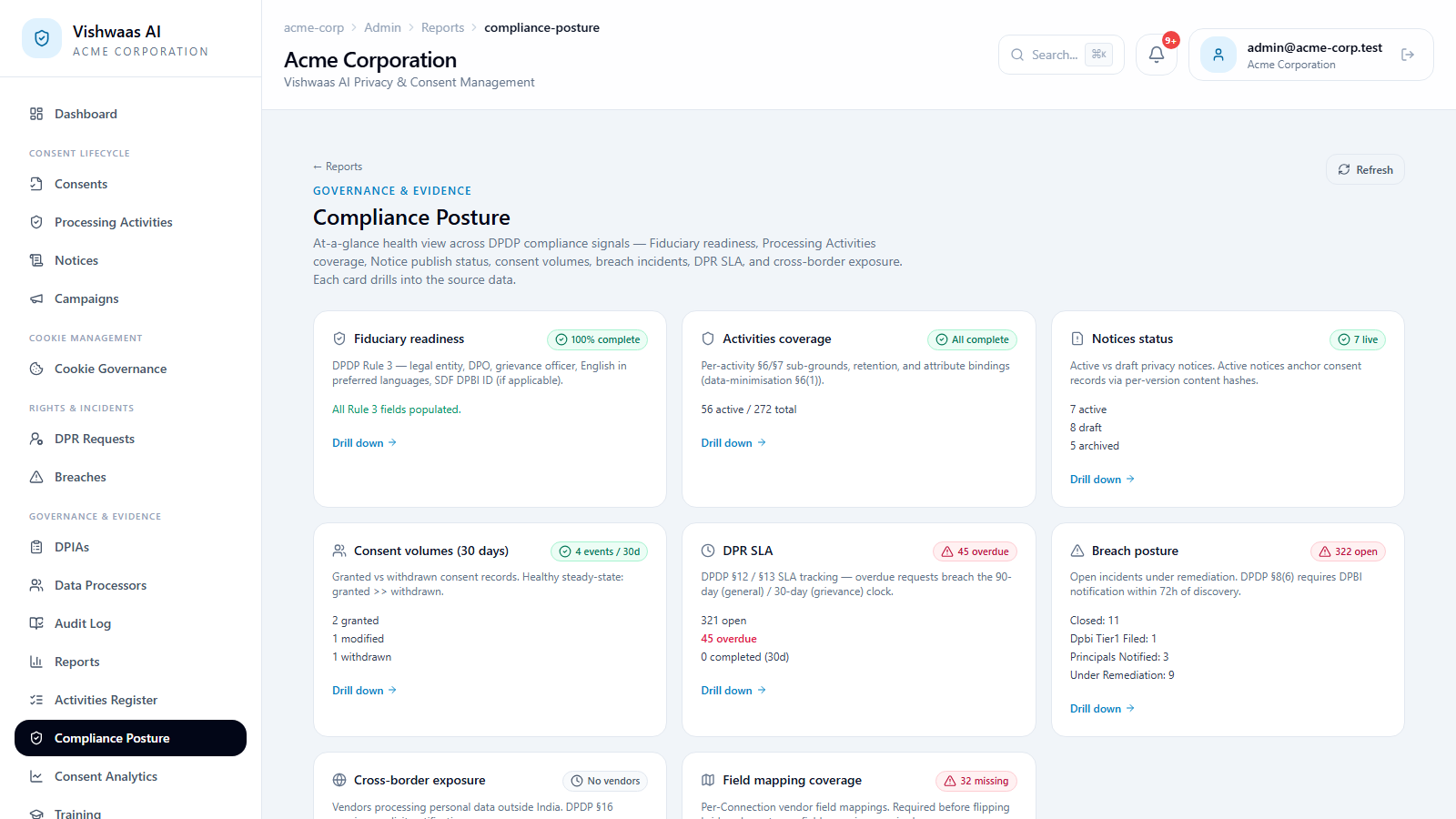Click the Cookie Governance cookie icon

click(x=36, y=369)
